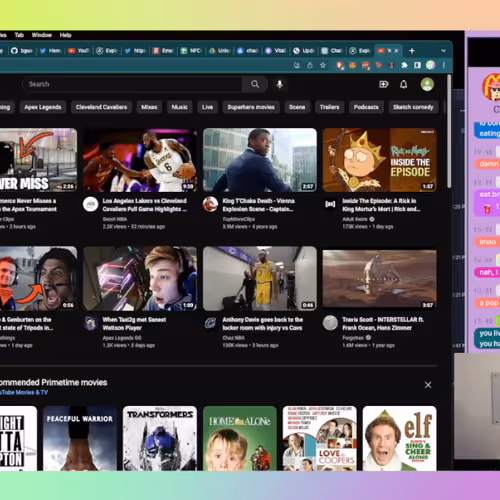Screen dimensions: 500x500
Task: Select the Apex Legends filter chip
Action: coord(43,107)
